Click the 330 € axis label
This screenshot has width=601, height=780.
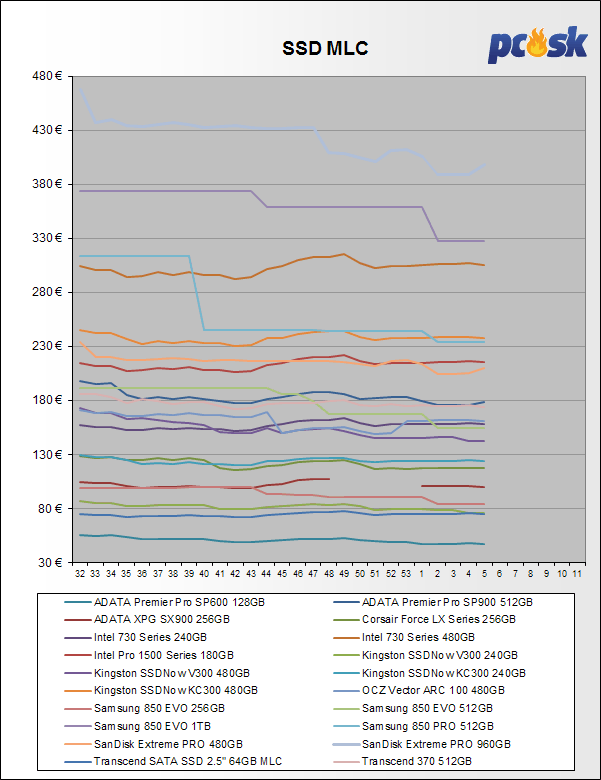tap(47, 238)
